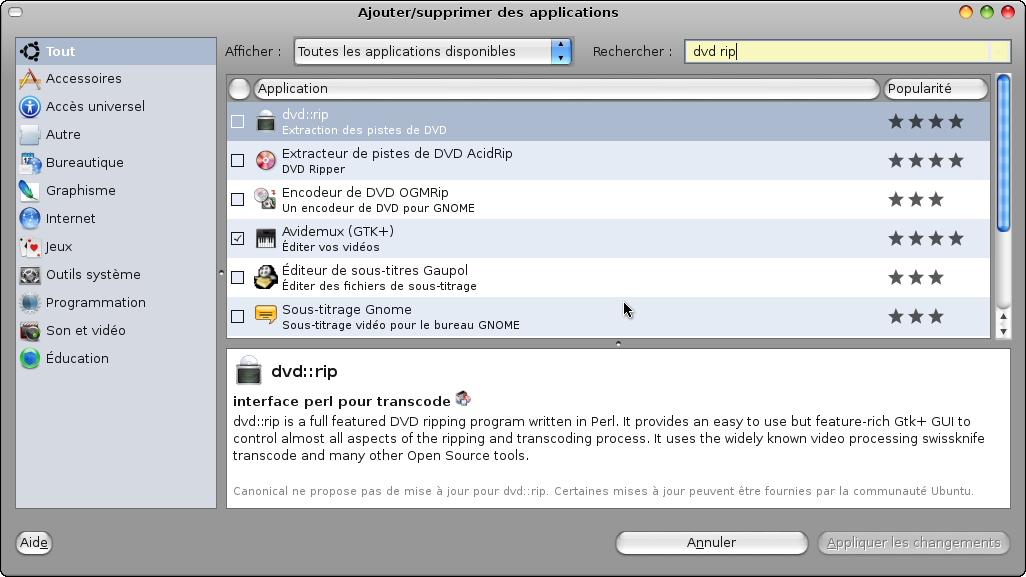
Task: Click the large dvd::rip icon in the description panel
Action: pos(248,370)
